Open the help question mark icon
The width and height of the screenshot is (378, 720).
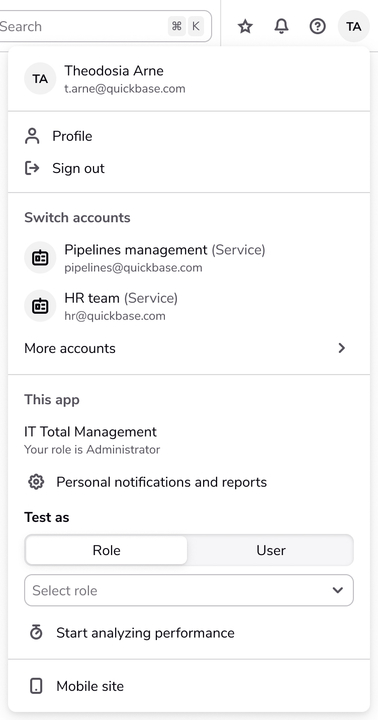point(317,27)
